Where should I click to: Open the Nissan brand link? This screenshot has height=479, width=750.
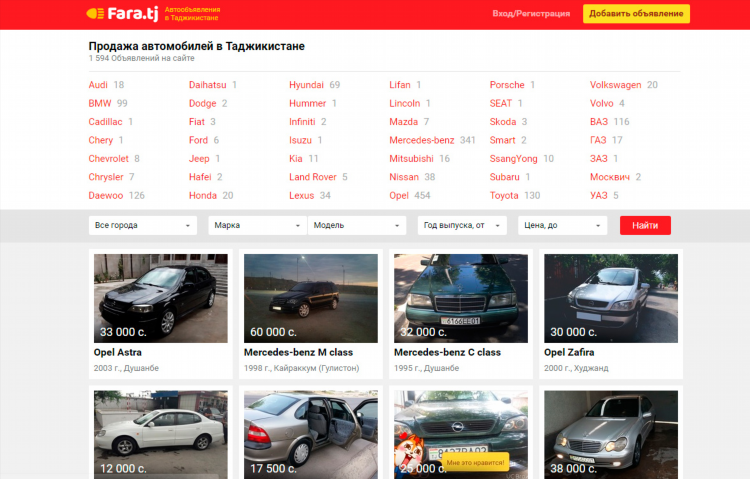click(x=404, y=177)
